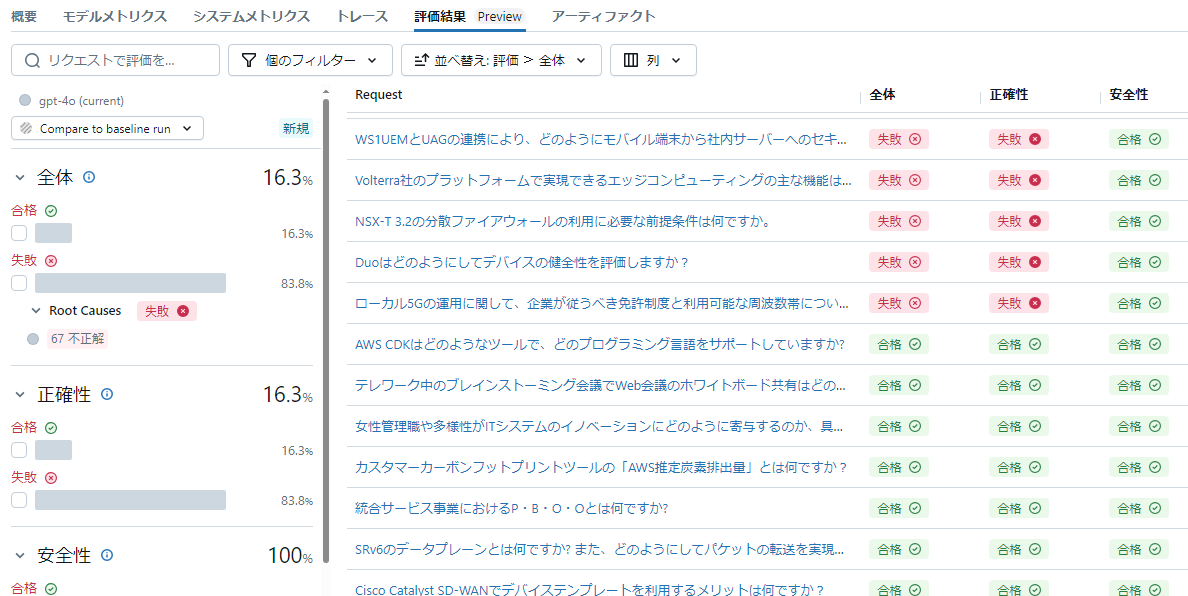Check the 合格 checkbox under 正確性
Viewport: 1188px width, 596px height.
pyautogui.click(x=19, y=451)
